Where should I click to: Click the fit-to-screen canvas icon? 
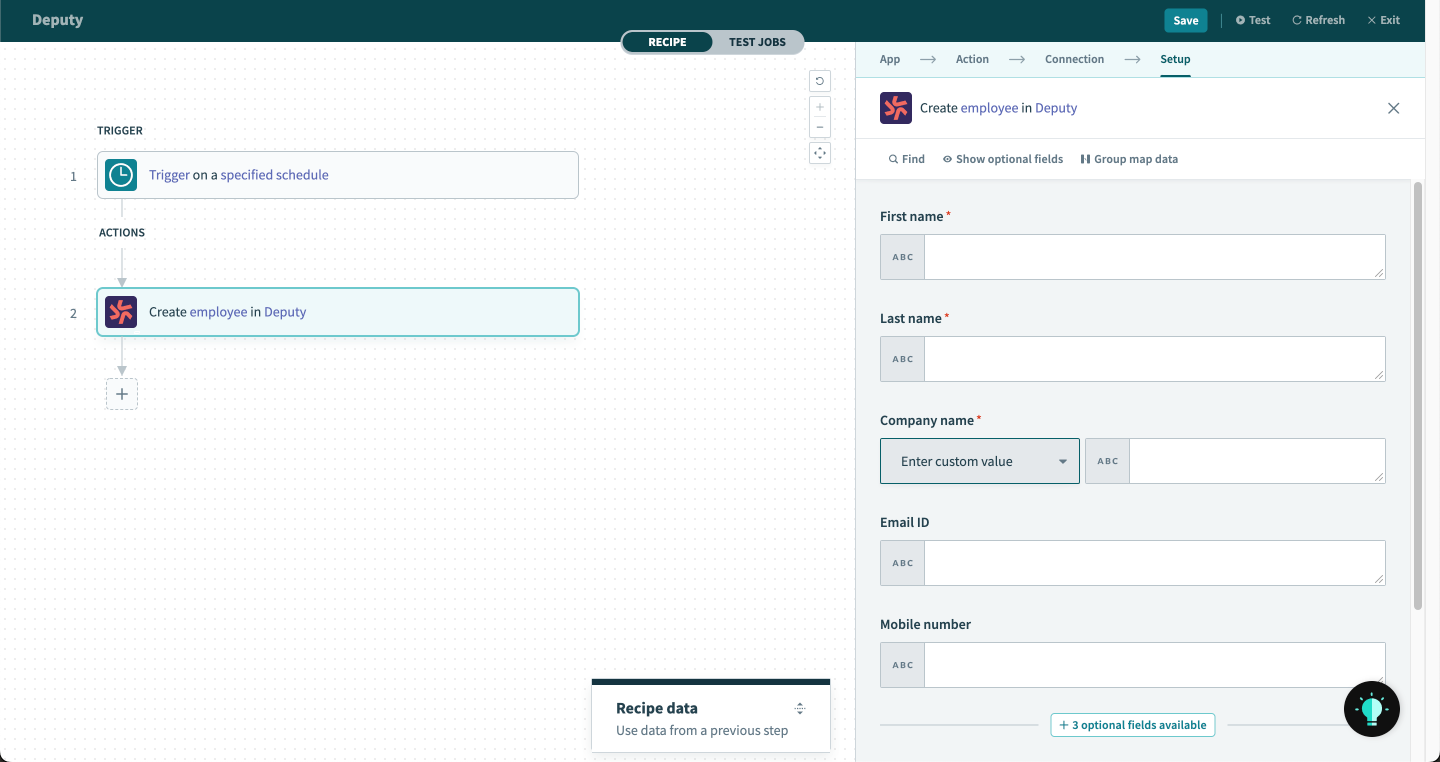tap(820, 153)
